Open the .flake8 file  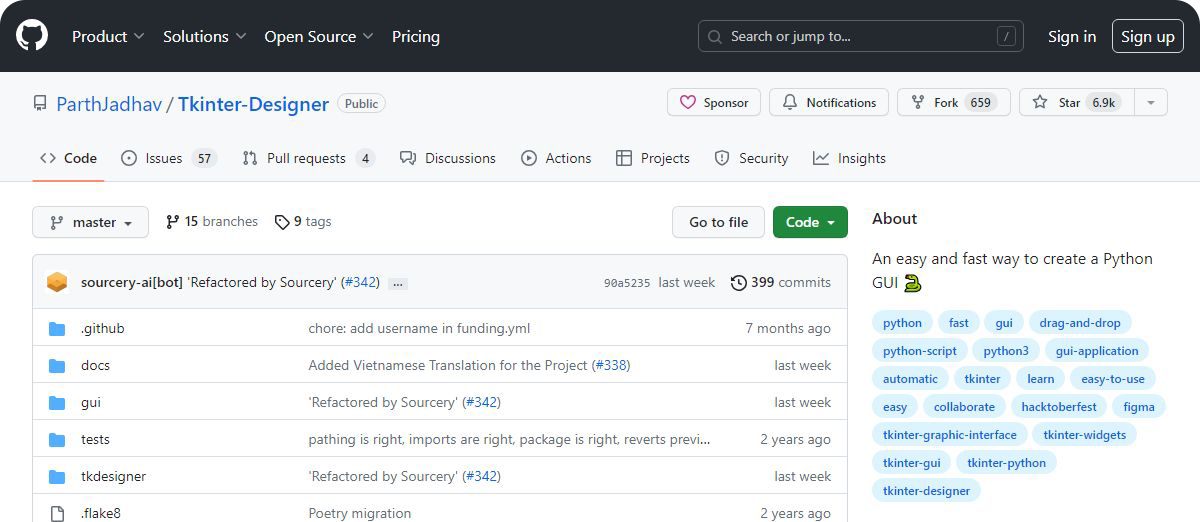pyautogui.click(x=101, y=513)
